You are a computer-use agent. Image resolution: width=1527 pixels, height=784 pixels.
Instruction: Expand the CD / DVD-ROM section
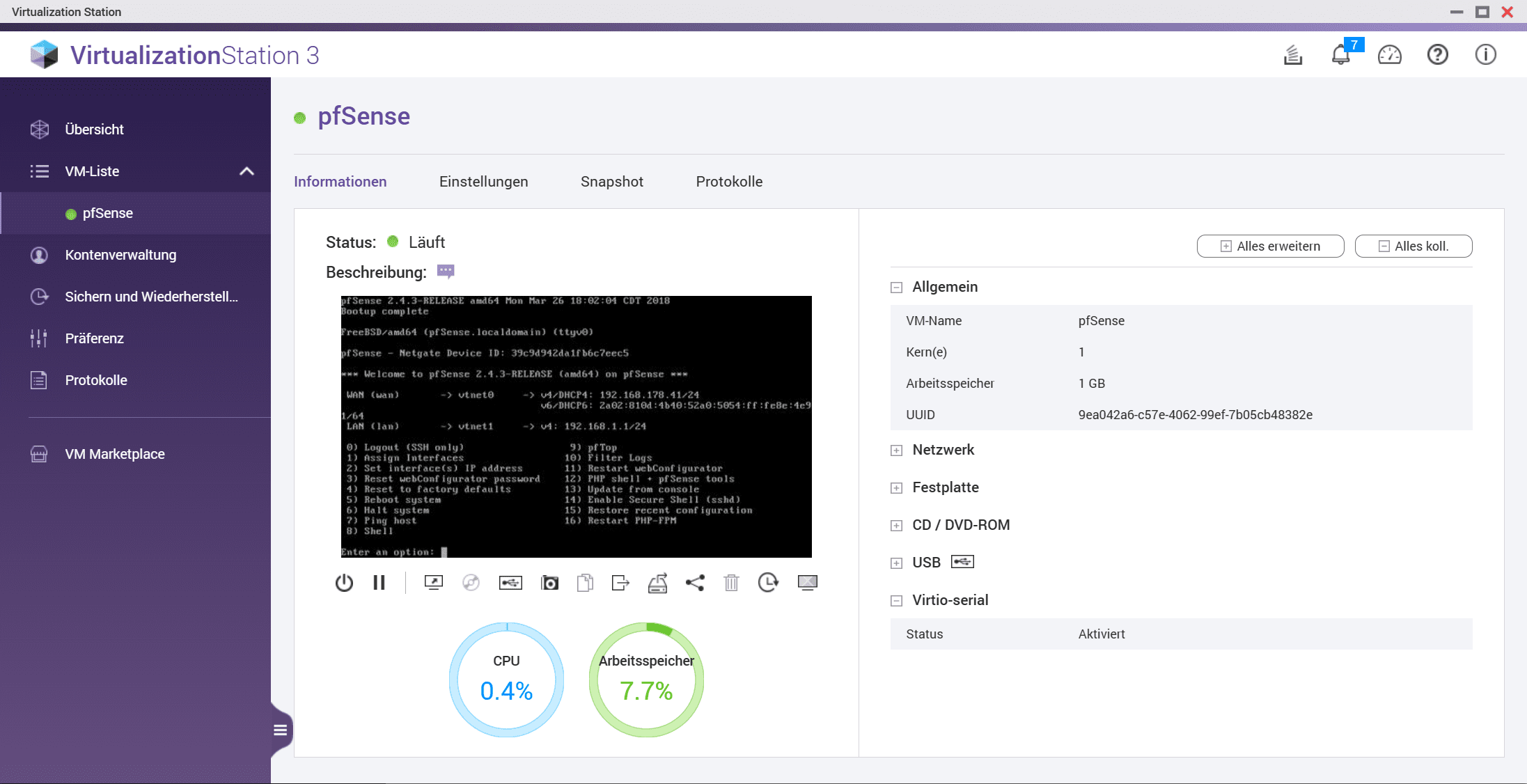(896, 526)
